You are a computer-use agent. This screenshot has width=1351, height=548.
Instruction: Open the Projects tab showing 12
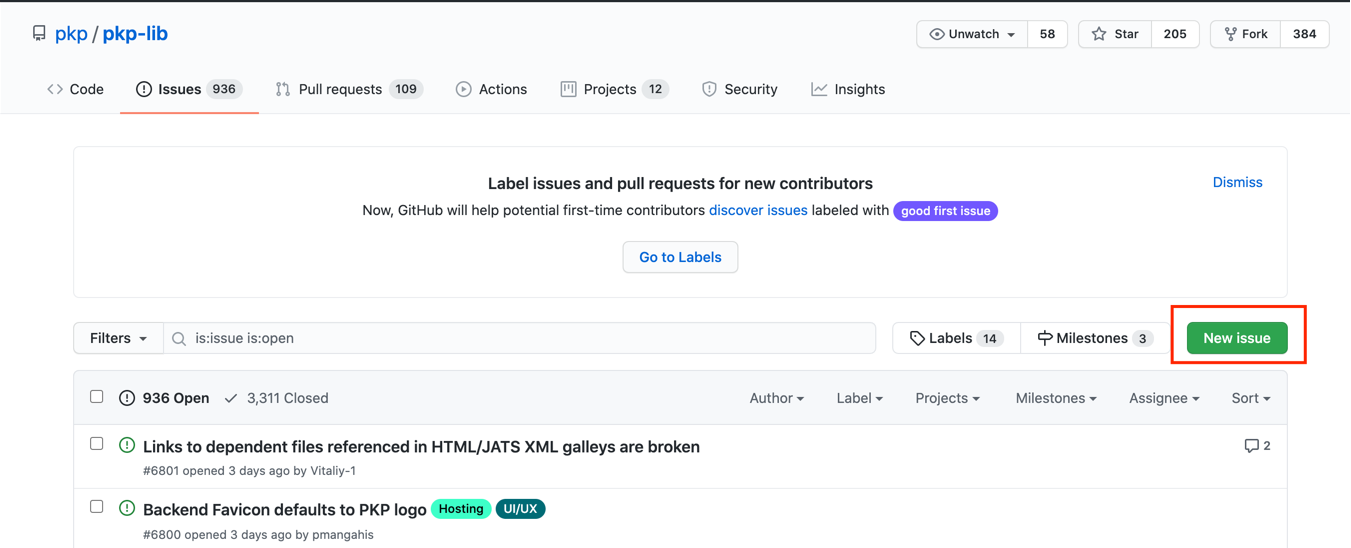614,89
